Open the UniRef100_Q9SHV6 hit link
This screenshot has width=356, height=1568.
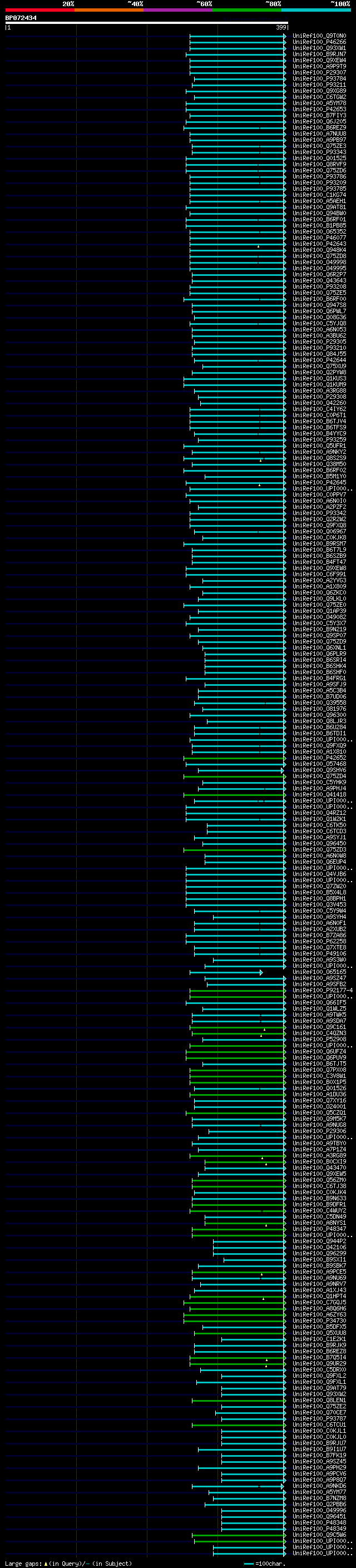click(x=319, y=769)
